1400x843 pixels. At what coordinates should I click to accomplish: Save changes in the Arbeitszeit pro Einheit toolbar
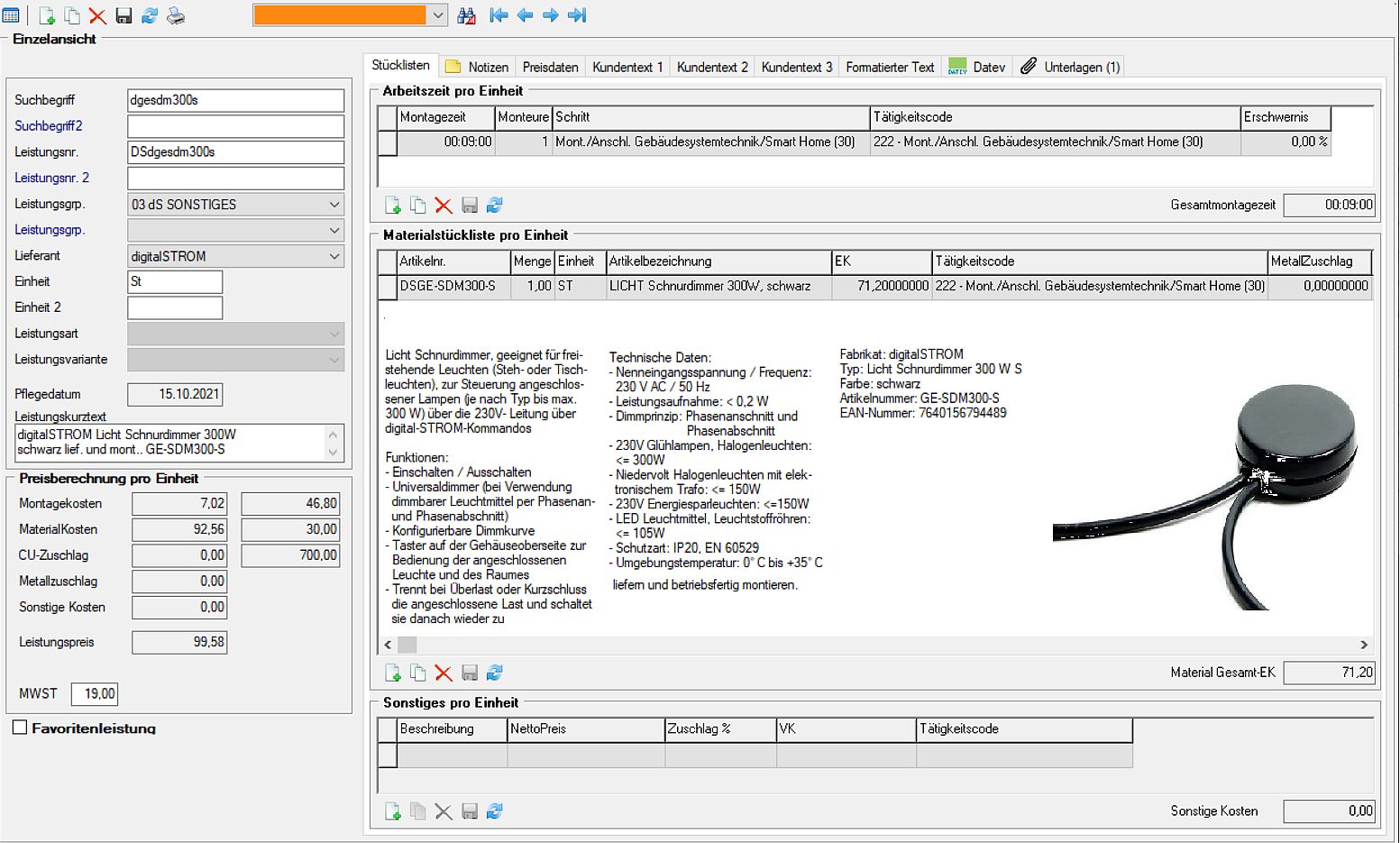coord(470,206)
